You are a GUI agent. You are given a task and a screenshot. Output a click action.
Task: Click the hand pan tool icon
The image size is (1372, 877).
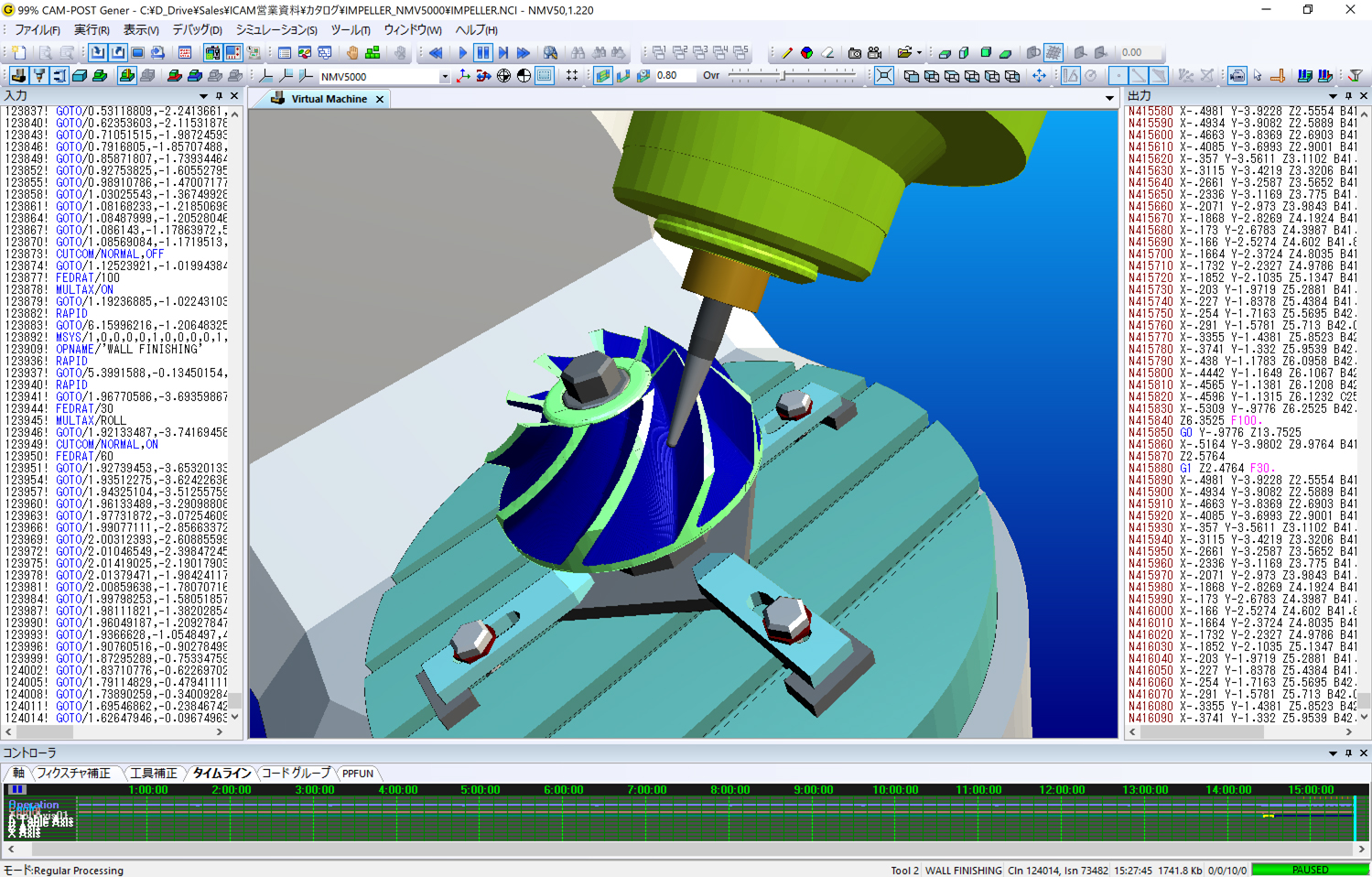point(352,53)
